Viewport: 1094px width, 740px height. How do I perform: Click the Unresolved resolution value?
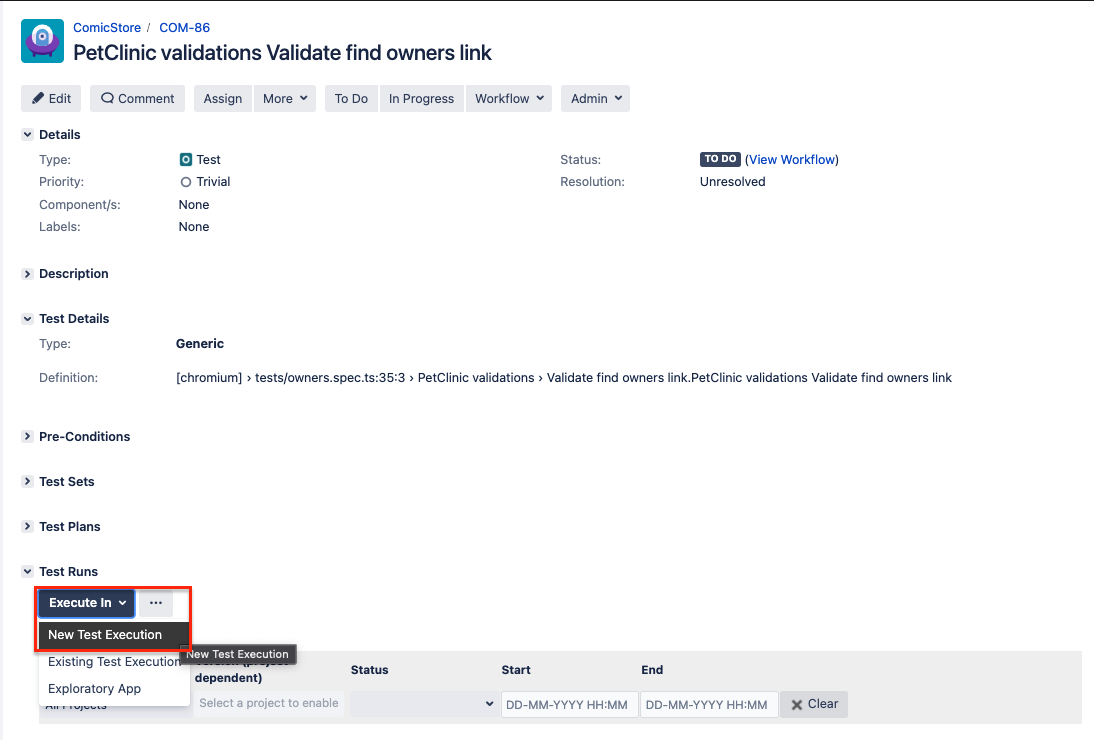click(x=733, y=182)
